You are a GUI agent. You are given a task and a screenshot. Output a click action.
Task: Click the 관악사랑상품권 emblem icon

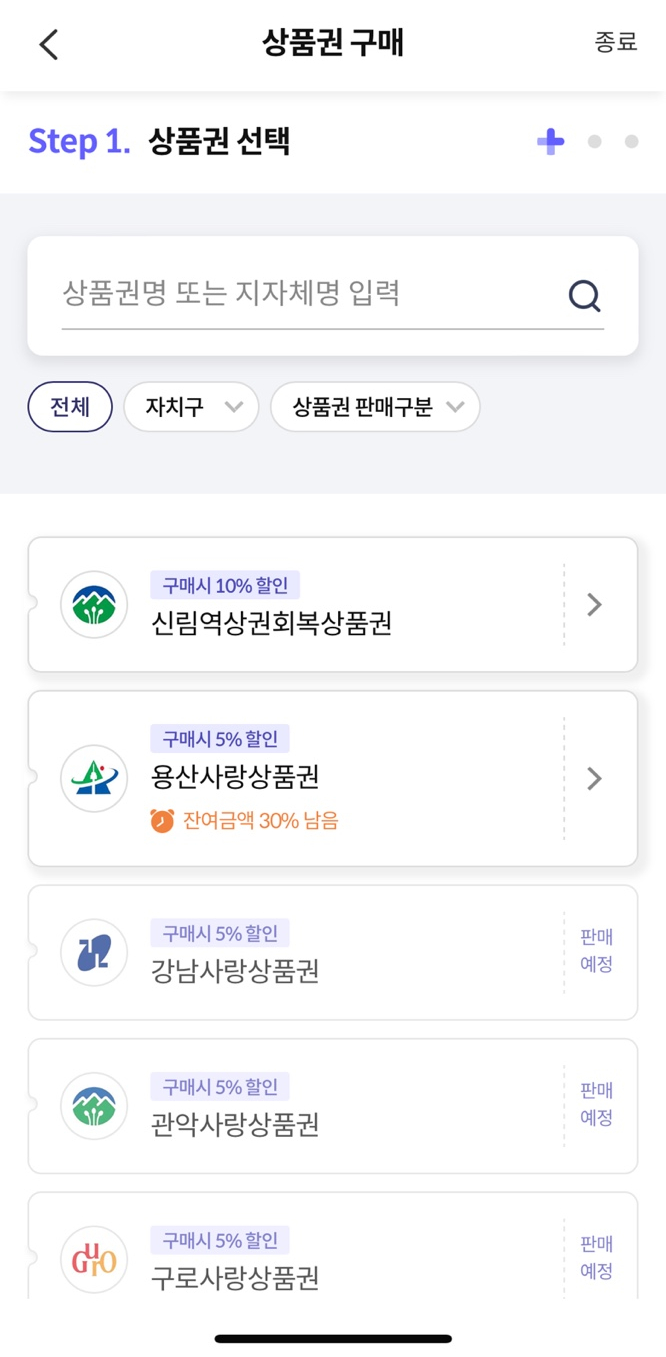[93, 1106]
